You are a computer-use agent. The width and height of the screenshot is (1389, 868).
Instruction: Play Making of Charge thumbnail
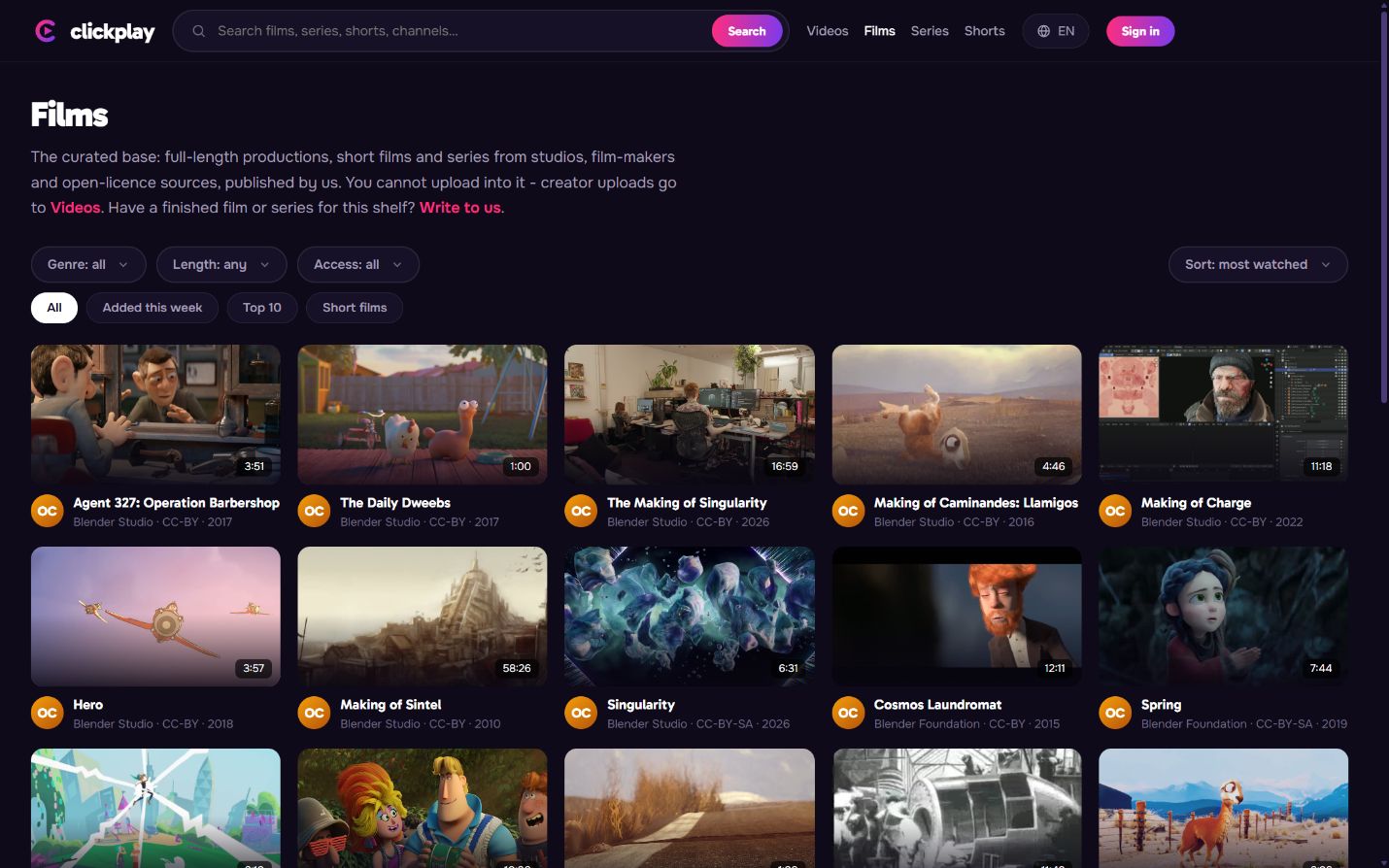pyautogui.click(x=1223, y=415)
